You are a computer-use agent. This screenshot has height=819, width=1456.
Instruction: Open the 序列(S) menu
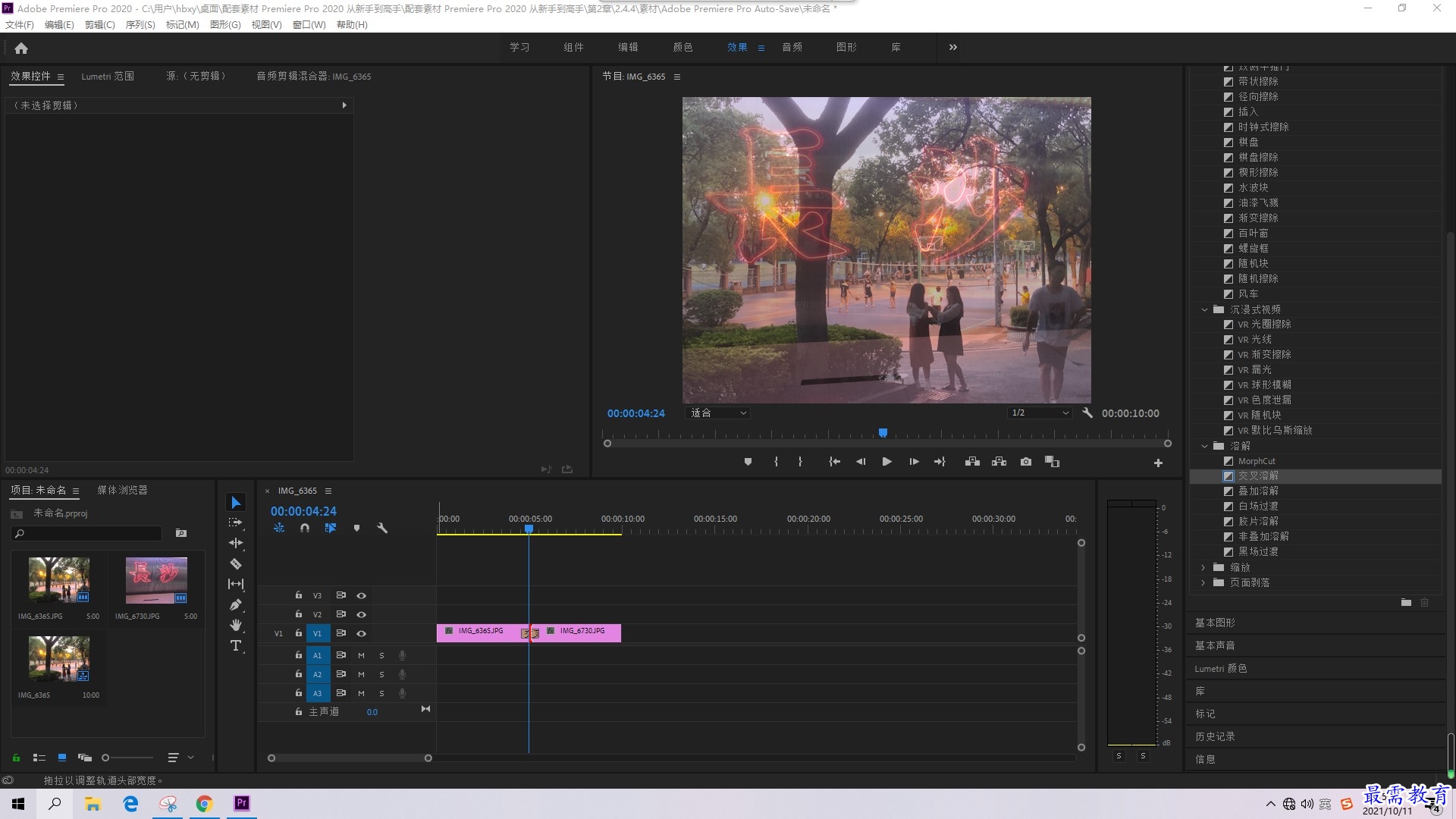coord(140,25)
